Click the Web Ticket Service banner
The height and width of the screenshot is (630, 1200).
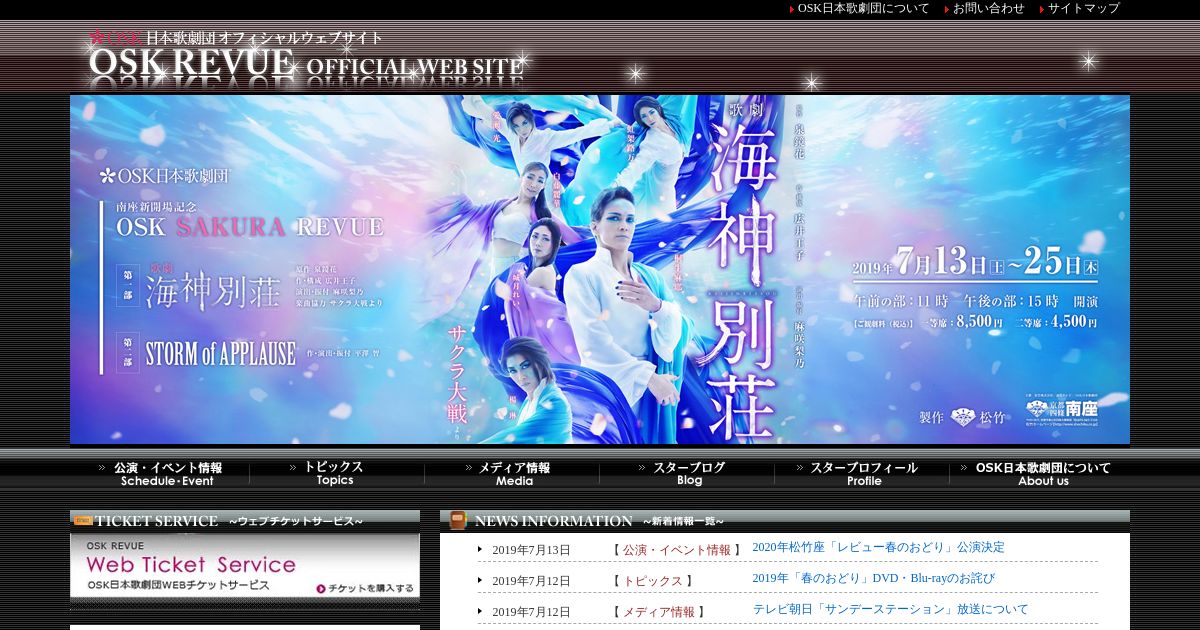tap(245, 566)
